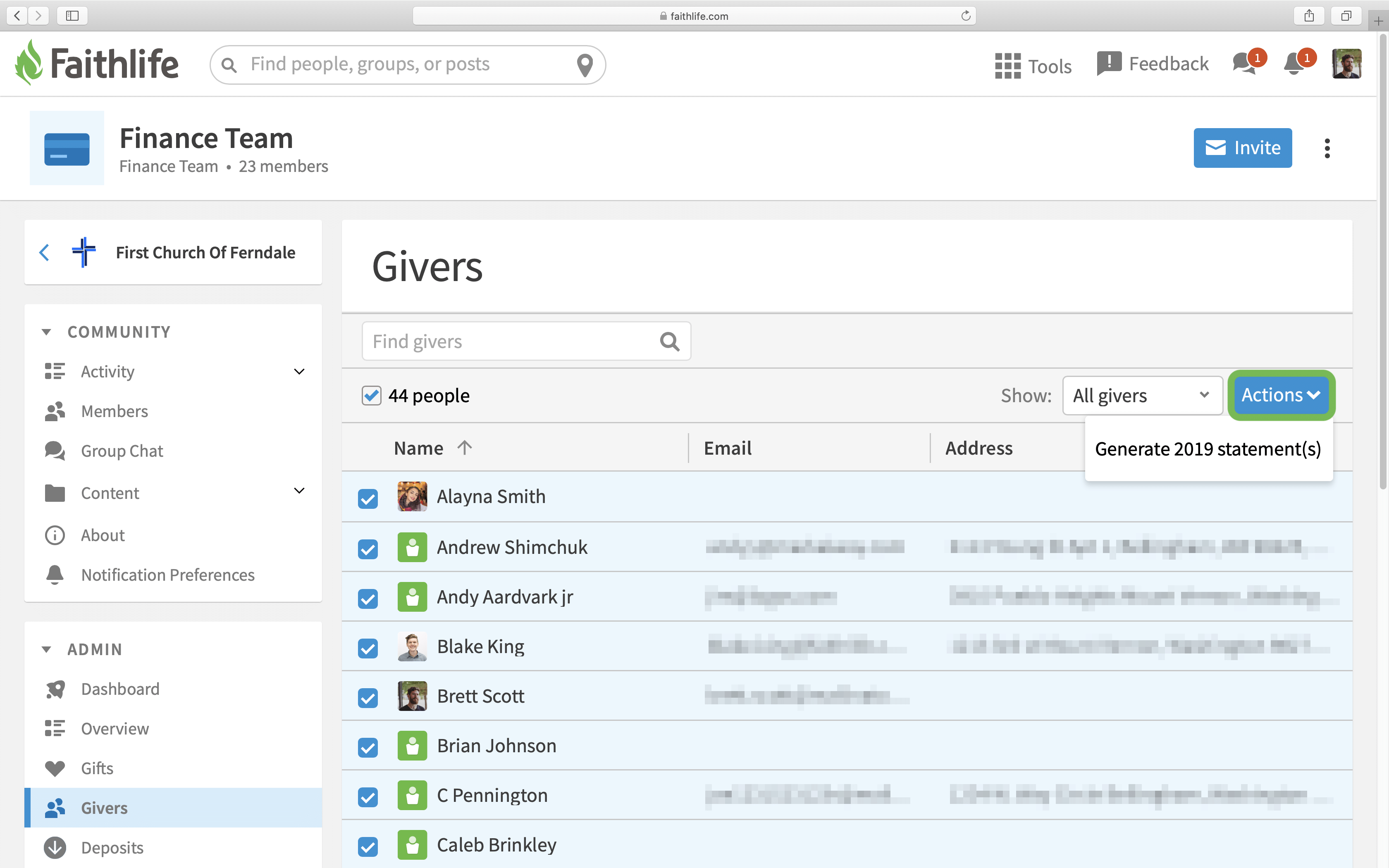
Task: Click the Find people, groups, or posts field
Action: click(408, 65)
